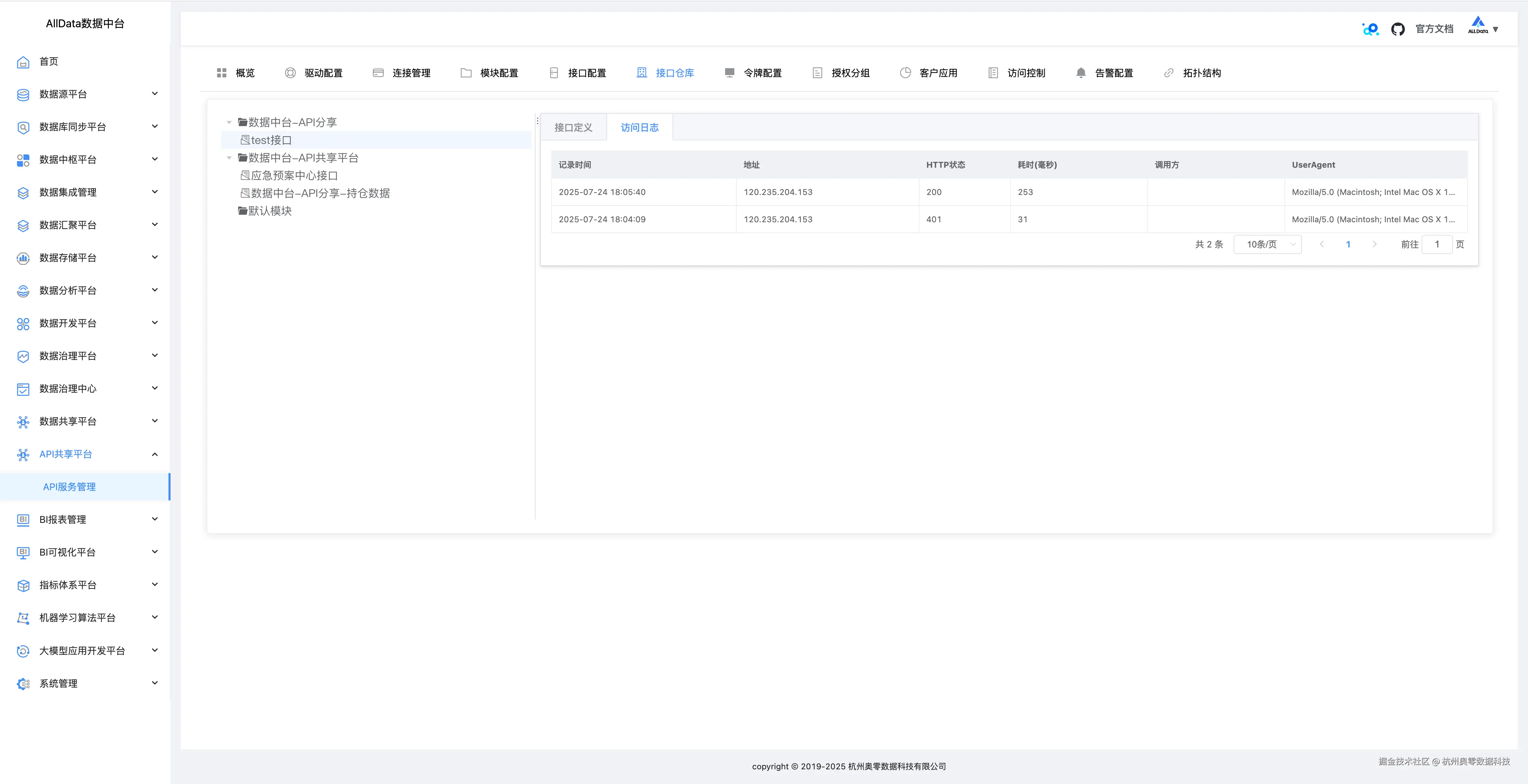Click the 概览 grid icon
This screenshot has height=784, width=1528.
pyautogui.click(x=222, y=73)
